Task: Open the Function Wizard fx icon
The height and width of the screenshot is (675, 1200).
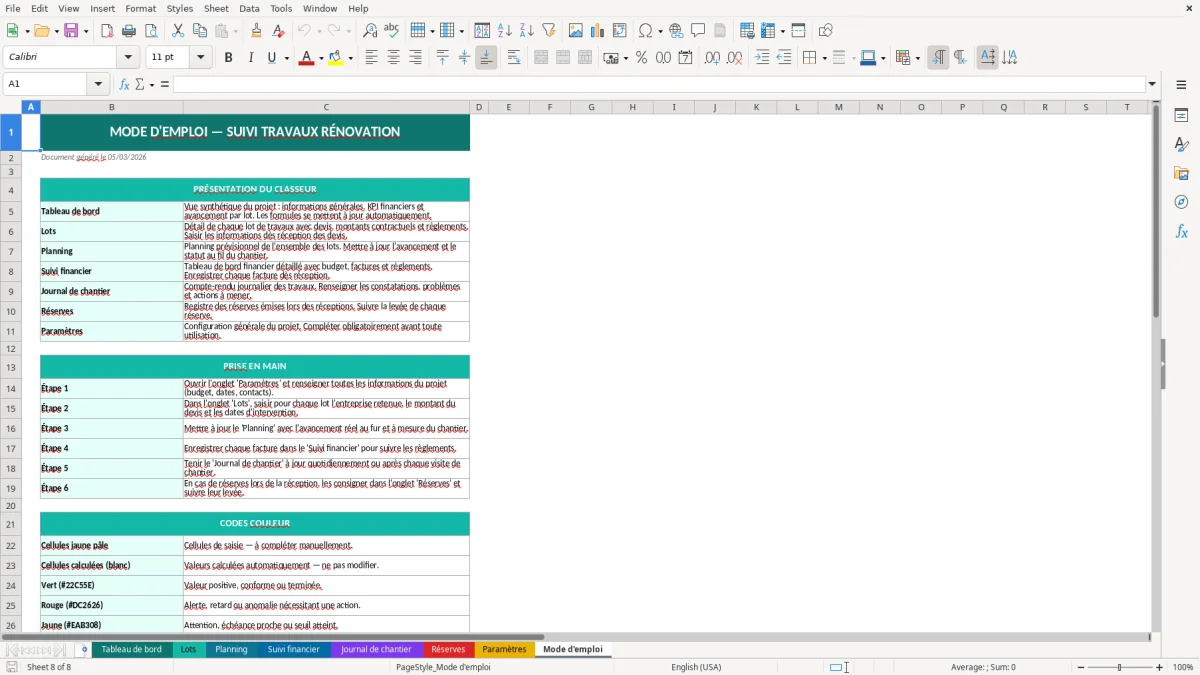Action: 124,84
